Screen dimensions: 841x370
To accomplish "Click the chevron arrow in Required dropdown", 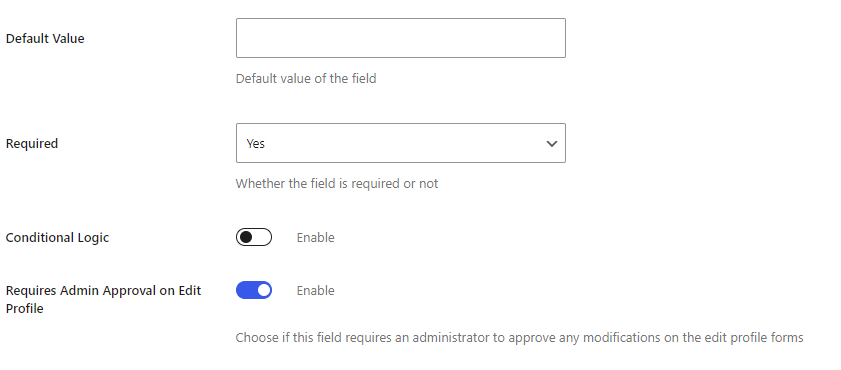I will (x=551, y=144).
